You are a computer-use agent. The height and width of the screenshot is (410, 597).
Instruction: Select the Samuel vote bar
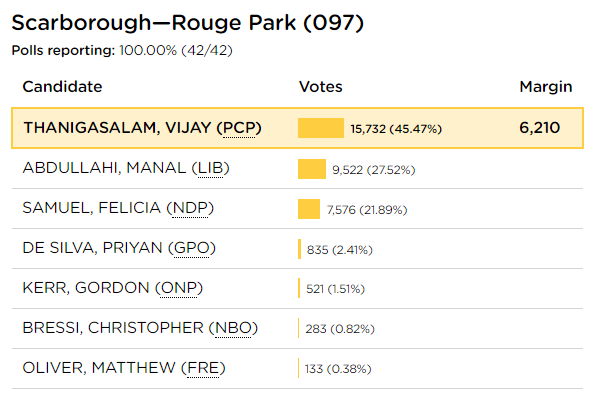coord(309,209)
